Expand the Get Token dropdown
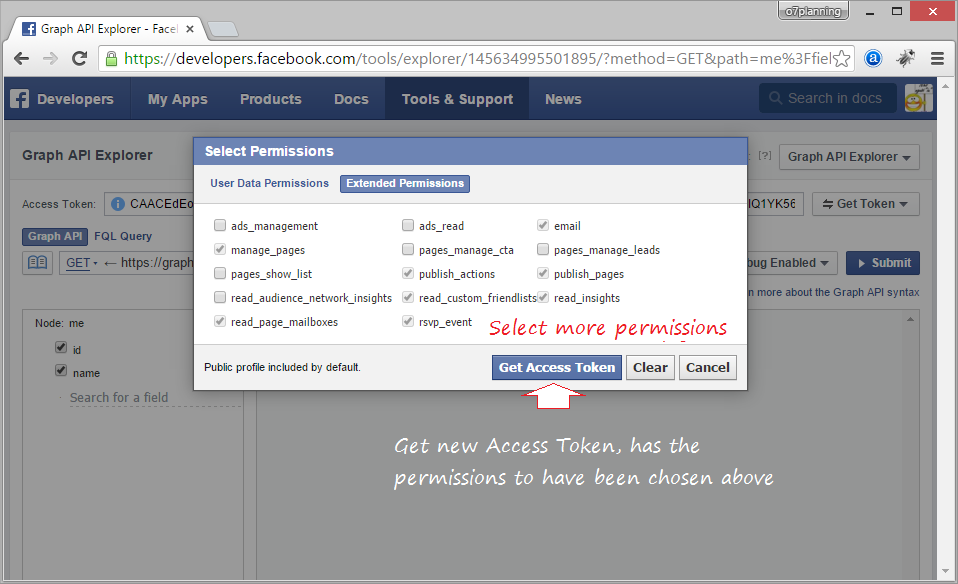This screenshot has width=958, height=584. [x=866, y=204]
